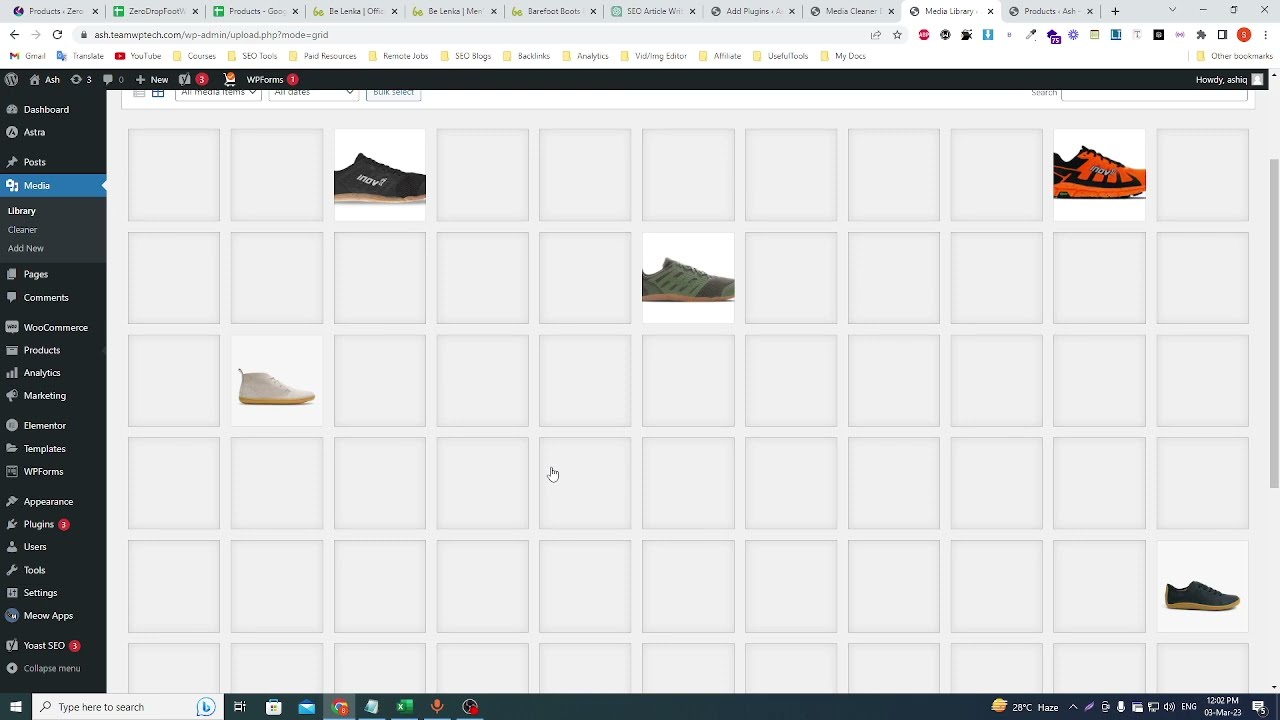The width and height of the screenshot is (1280, 720).
Task: Open the comments bubble in admin bar
Action: click(113, 79)
